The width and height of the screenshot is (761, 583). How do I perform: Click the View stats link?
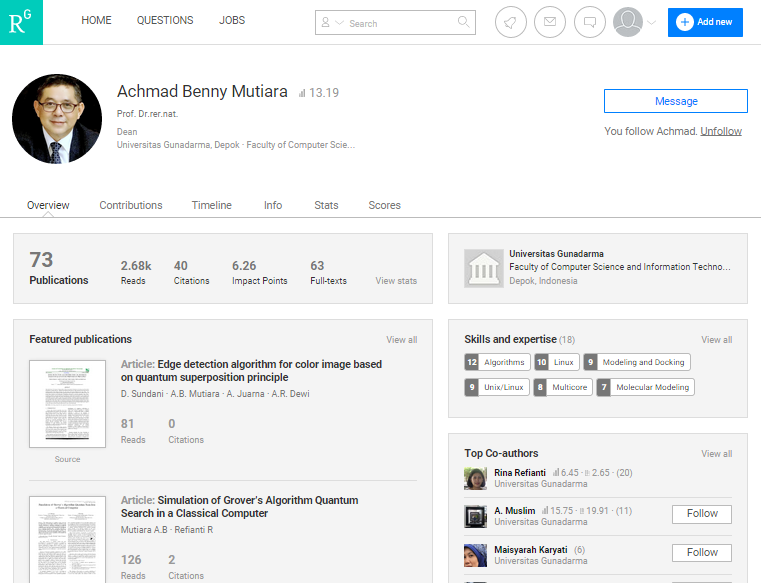point(396,281)
